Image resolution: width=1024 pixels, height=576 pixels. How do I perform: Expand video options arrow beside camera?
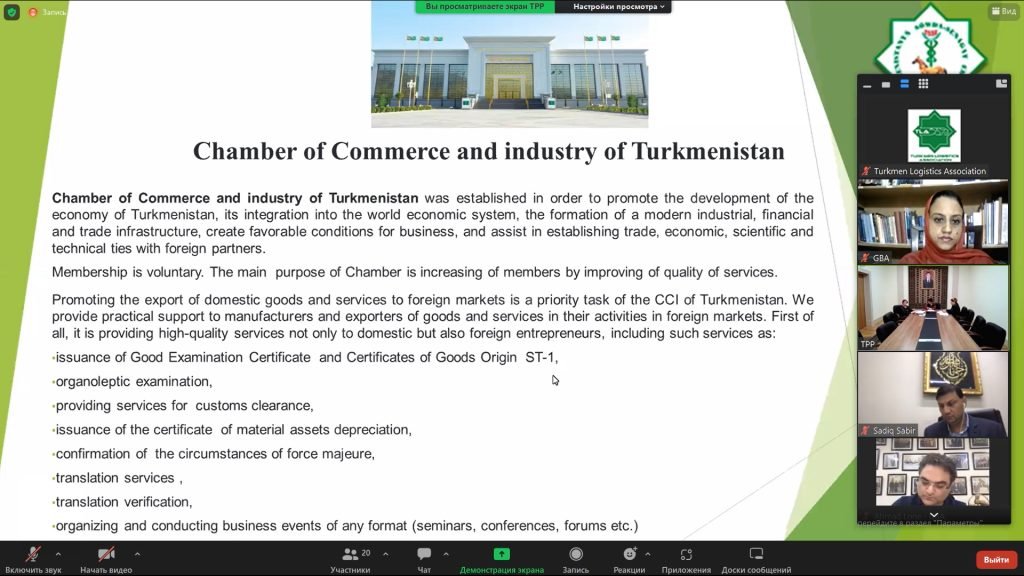[x=137, y=554]
